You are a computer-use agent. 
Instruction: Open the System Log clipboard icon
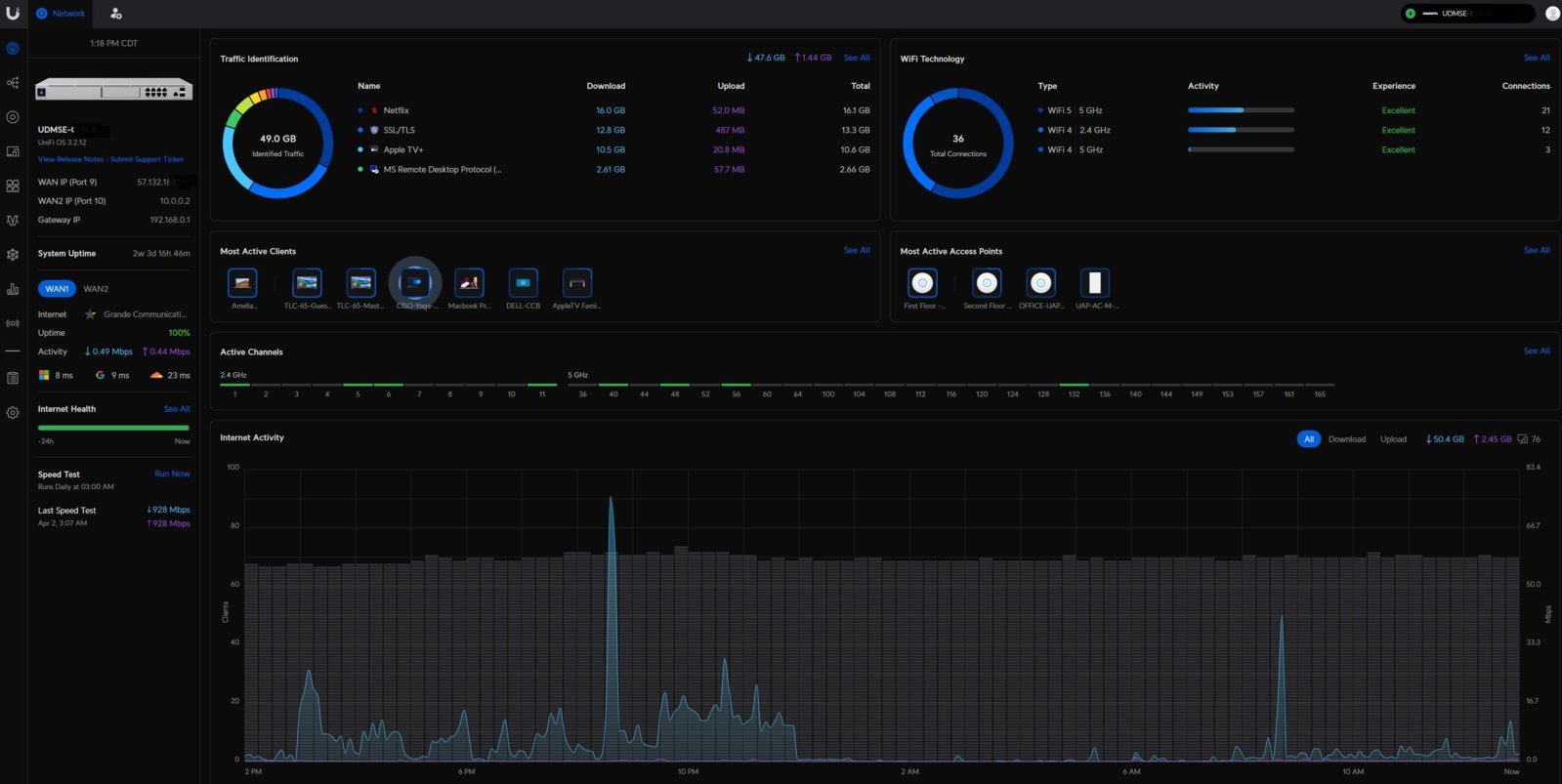point(13,378)
